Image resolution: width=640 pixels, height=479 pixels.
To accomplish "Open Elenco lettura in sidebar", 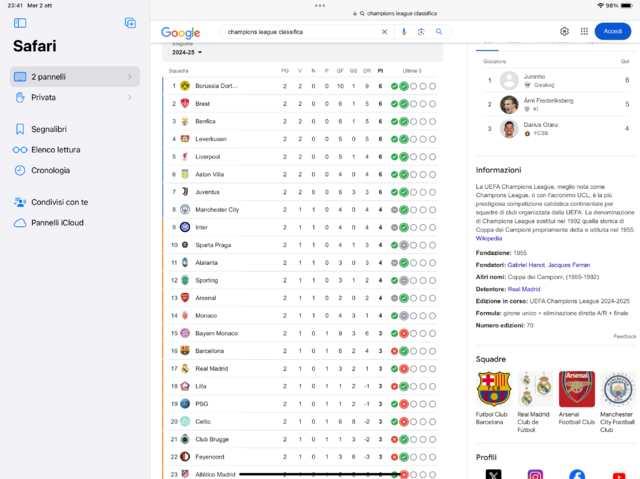I will point(46,150).
